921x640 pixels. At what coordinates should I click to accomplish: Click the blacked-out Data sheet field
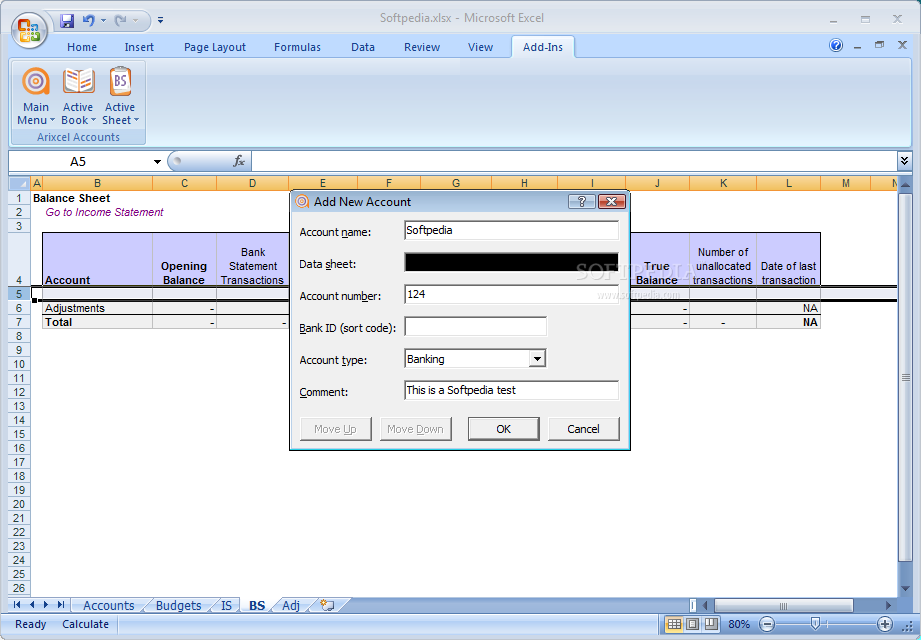pos(511,262)
